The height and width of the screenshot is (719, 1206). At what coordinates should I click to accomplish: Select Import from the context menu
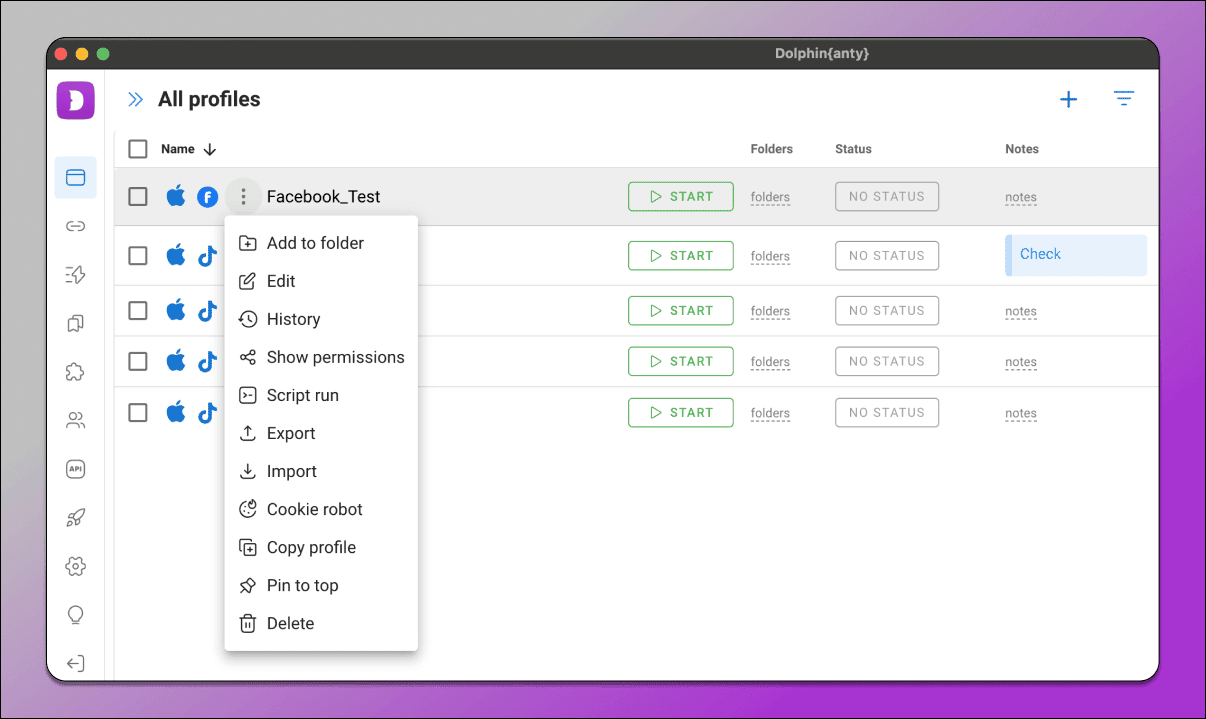321,471
